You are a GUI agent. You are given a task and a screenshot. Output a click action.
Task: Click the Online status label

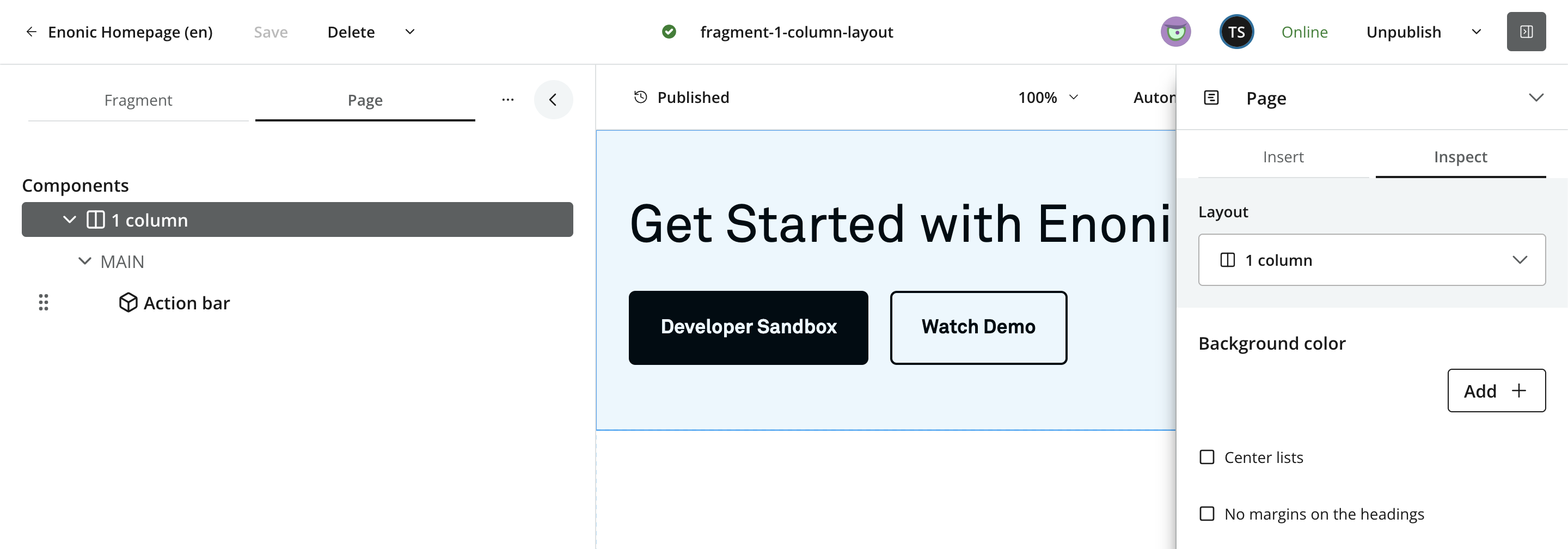click(x=1304, y=32)
